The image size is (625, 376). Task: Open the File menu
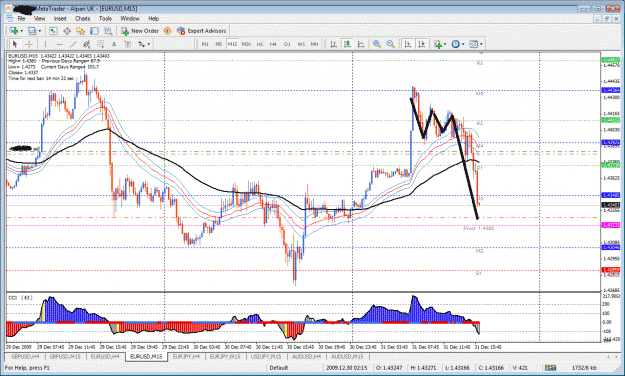tap(21, 18)
